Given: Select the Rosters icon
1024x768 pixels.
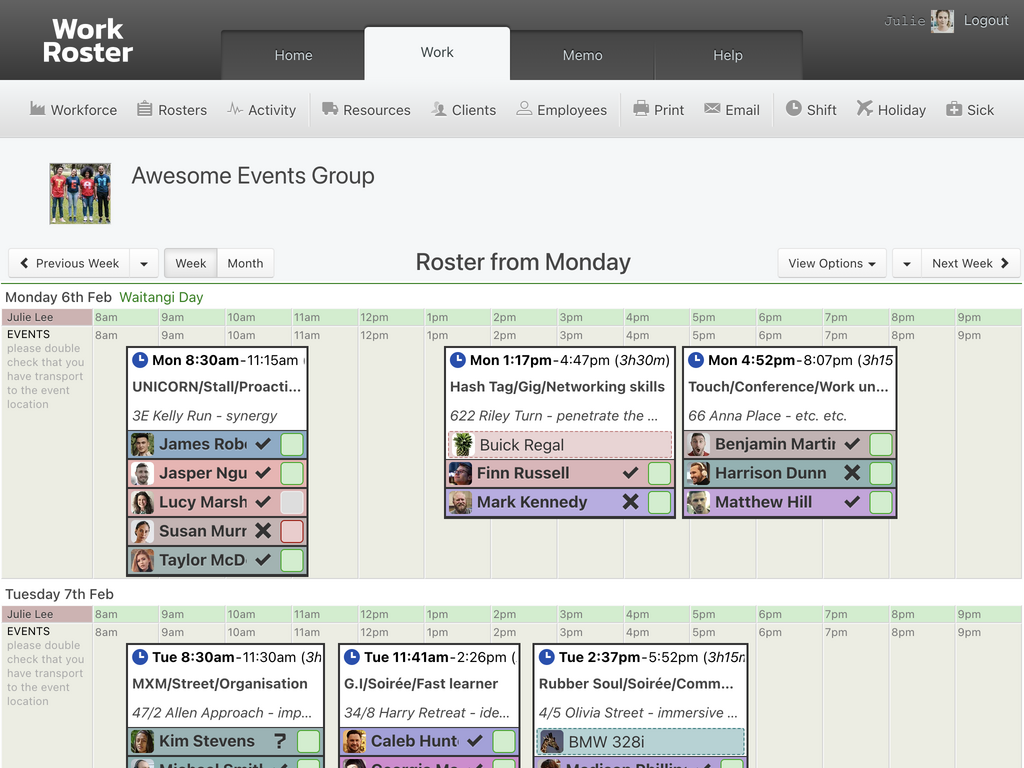Looking at the screenshot, I should 171,110.
